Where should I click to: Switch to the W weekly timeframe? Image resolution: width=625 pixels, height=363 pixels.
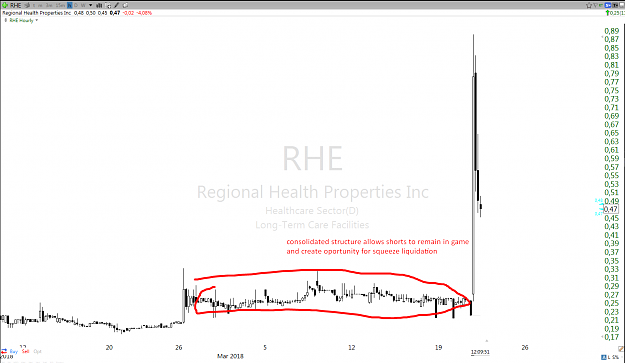point(83,5)
